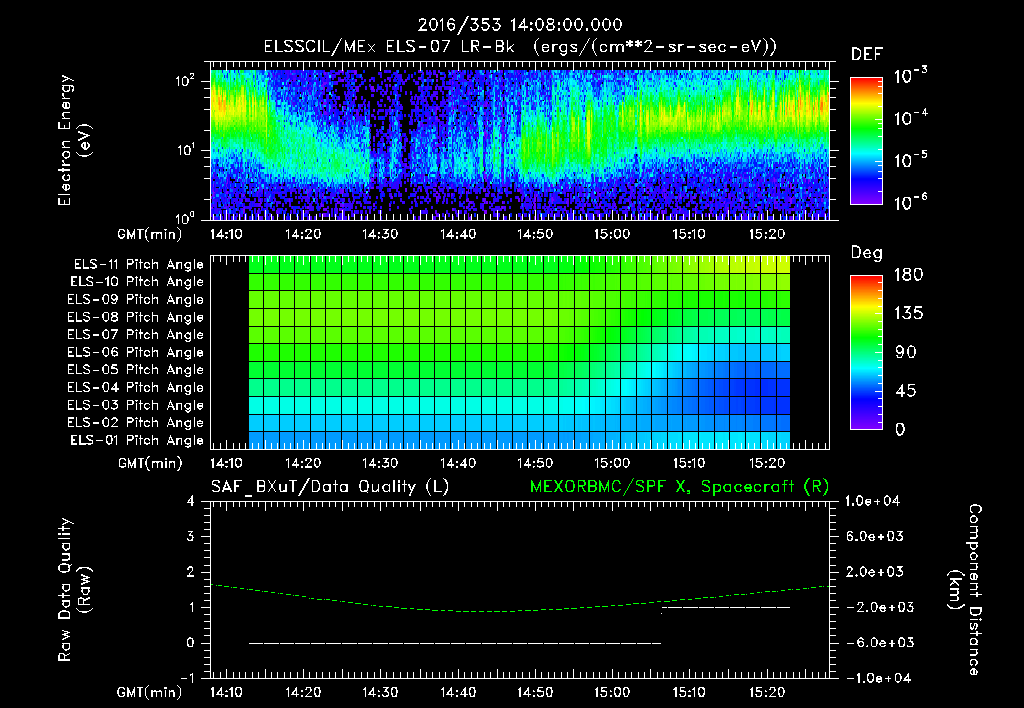The width and height of the screenshot is (1024, 708).
Task: Select the 'ELSSCIL/MEx ELS-07 LR-Bk' plot title
Action: coord(389,47)
